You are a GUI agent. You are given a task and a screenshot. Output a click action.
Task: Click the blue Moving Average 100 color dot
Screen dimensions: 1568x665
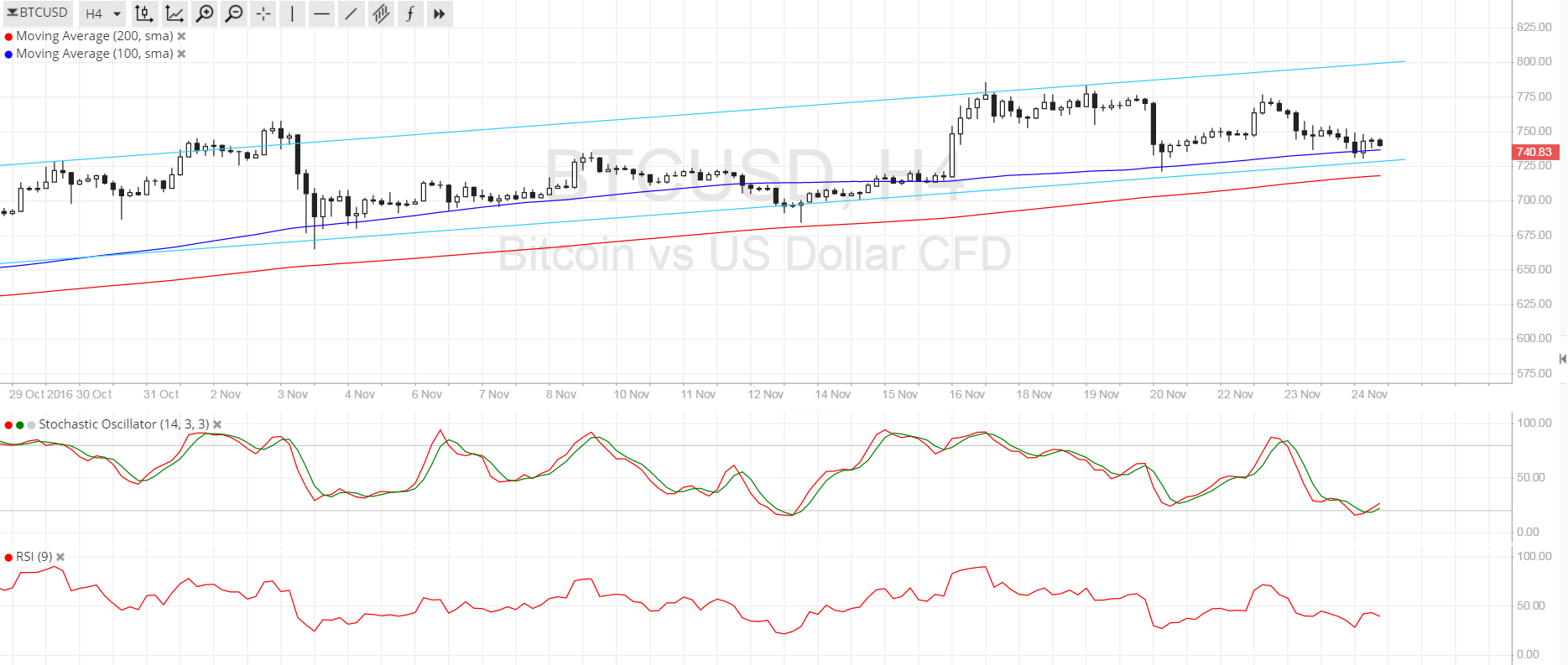click(x=8, y=55)
